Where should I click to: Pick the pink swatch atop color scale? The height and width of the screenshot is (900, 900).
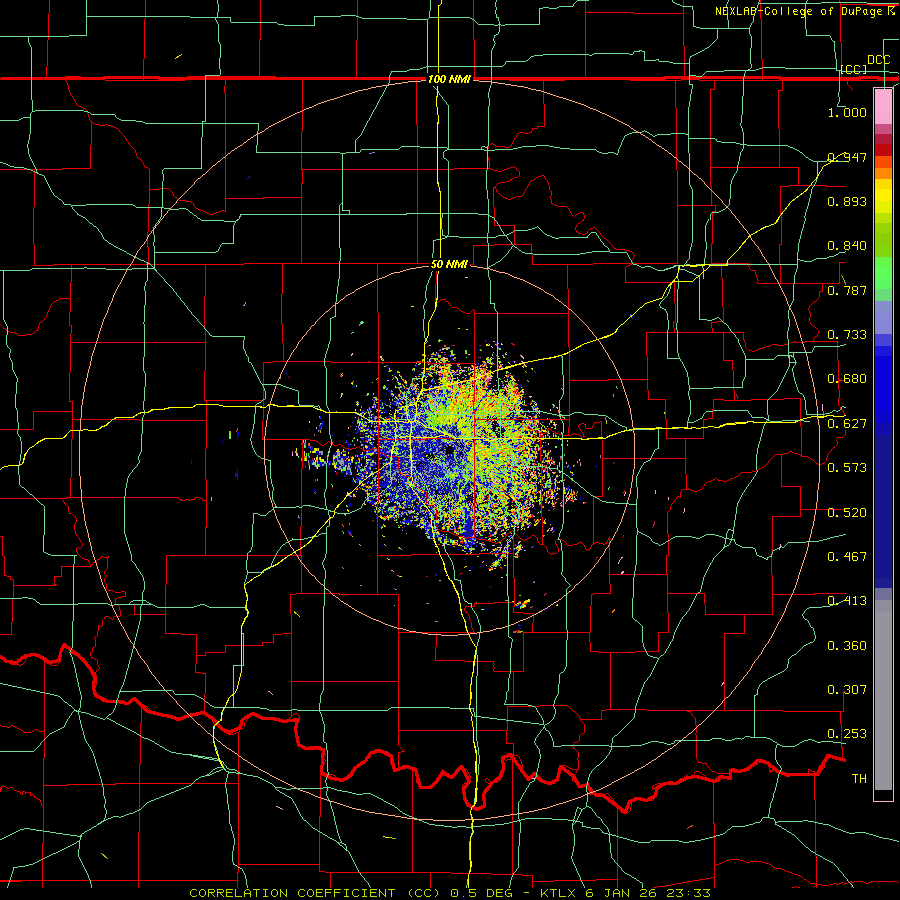[883, 106]
